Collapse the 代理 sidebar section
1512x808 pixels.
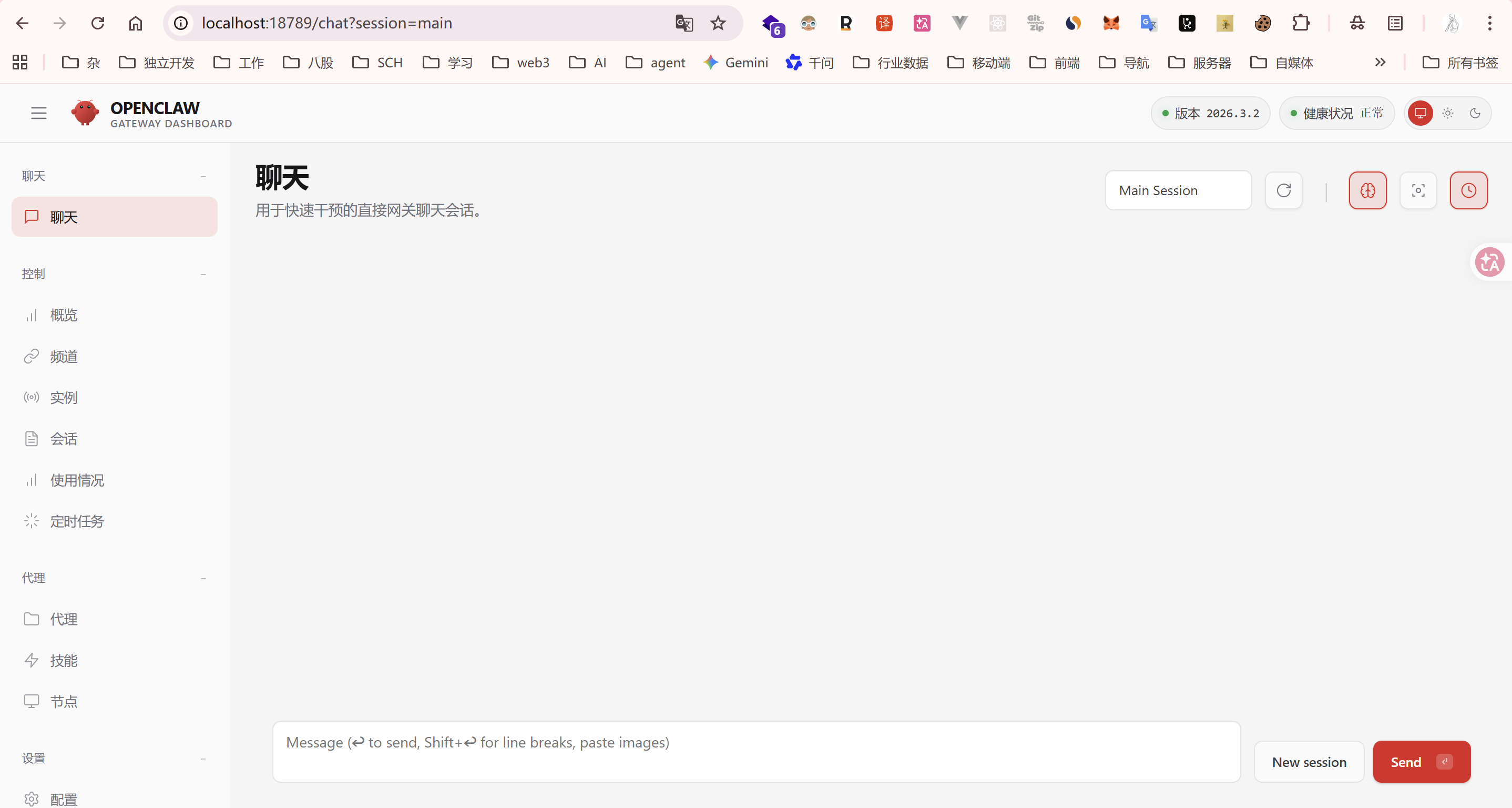tap(203, 578)
